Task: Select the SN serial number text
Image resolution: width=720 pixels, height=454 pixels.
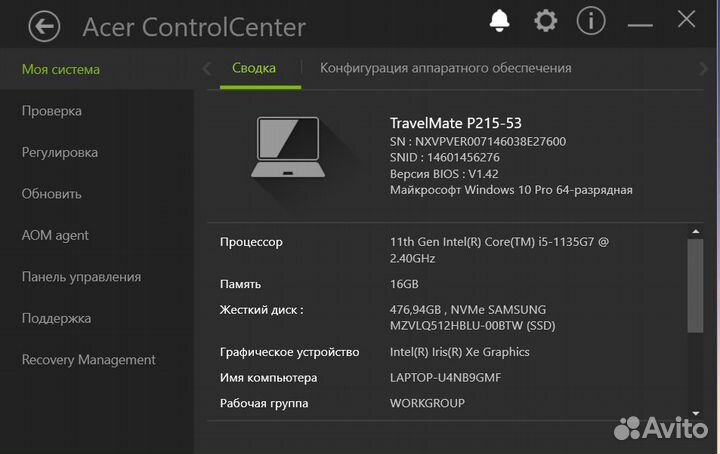Action: click(x=478, y=141)
